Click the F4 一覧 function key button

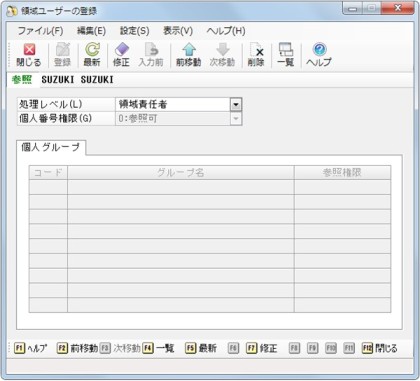tap(158, 348)
